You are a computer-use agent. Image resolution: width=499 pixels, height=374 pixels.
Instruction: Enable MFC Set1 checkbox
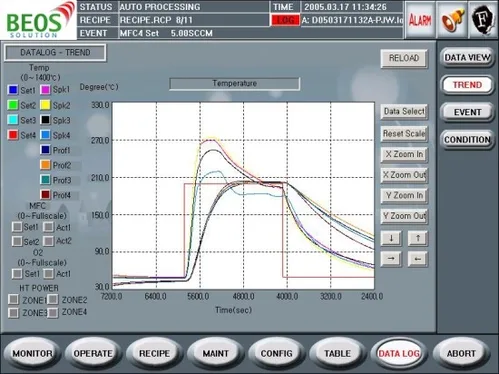[x=17, y=227]
